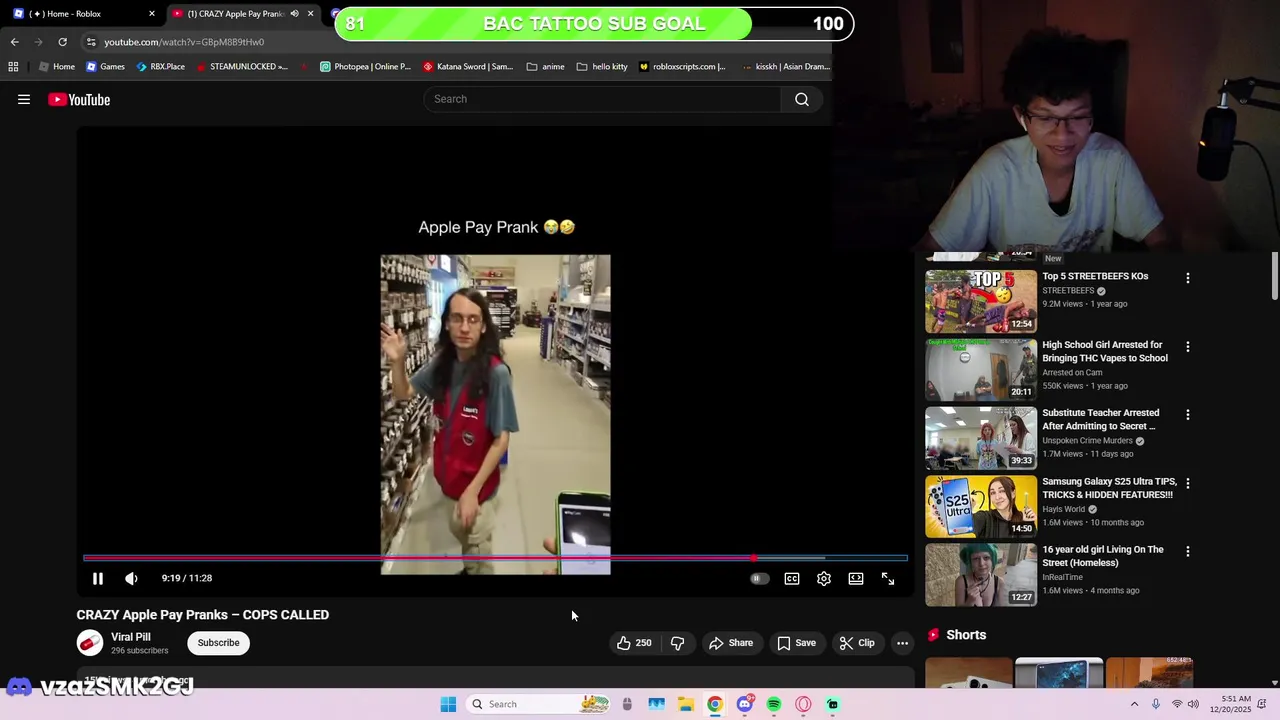
Task: Go back with the browser back arrow
Action: [x=15, y=42]
